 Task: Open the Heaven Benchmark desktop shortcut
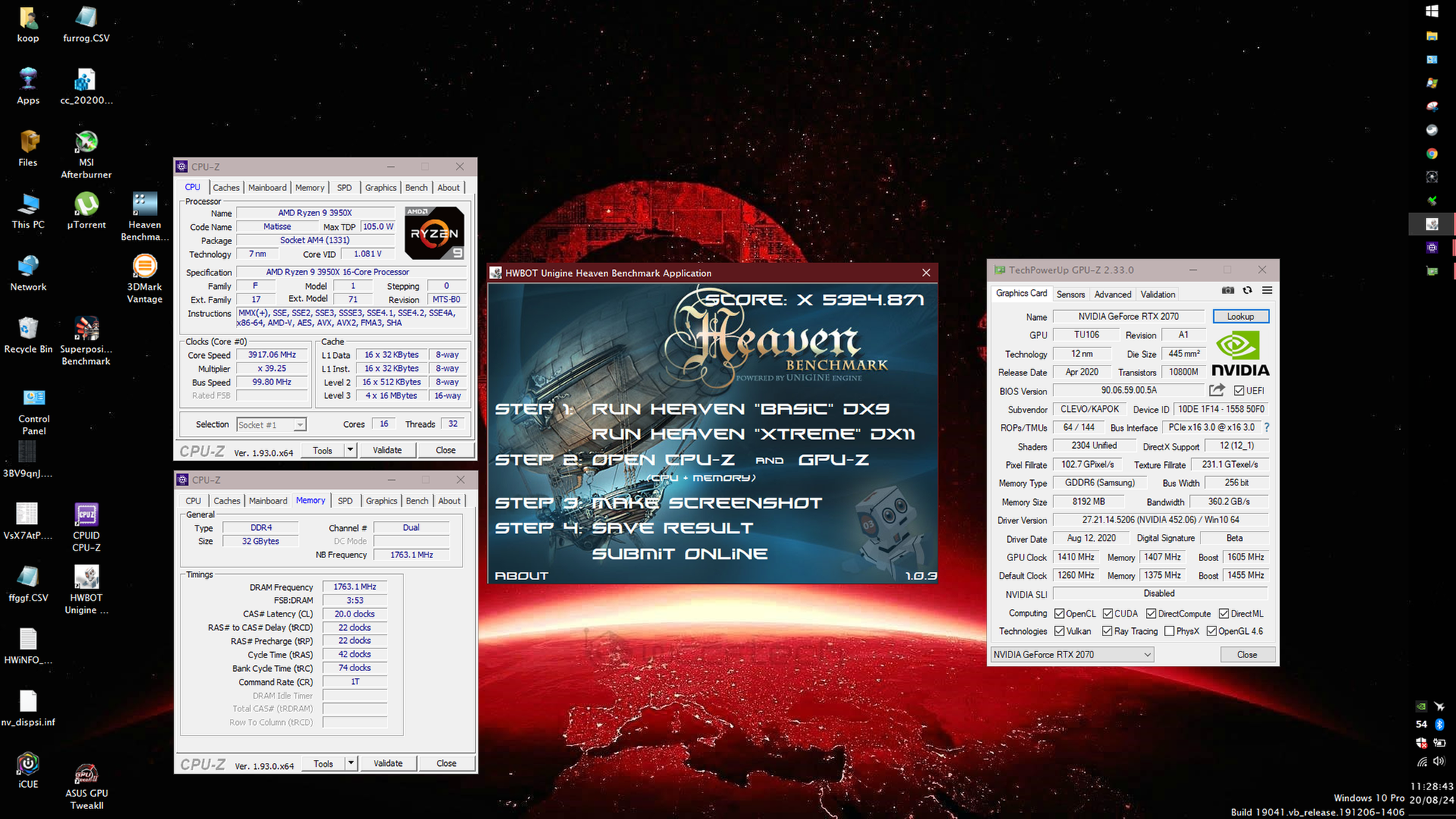[144, 216]
